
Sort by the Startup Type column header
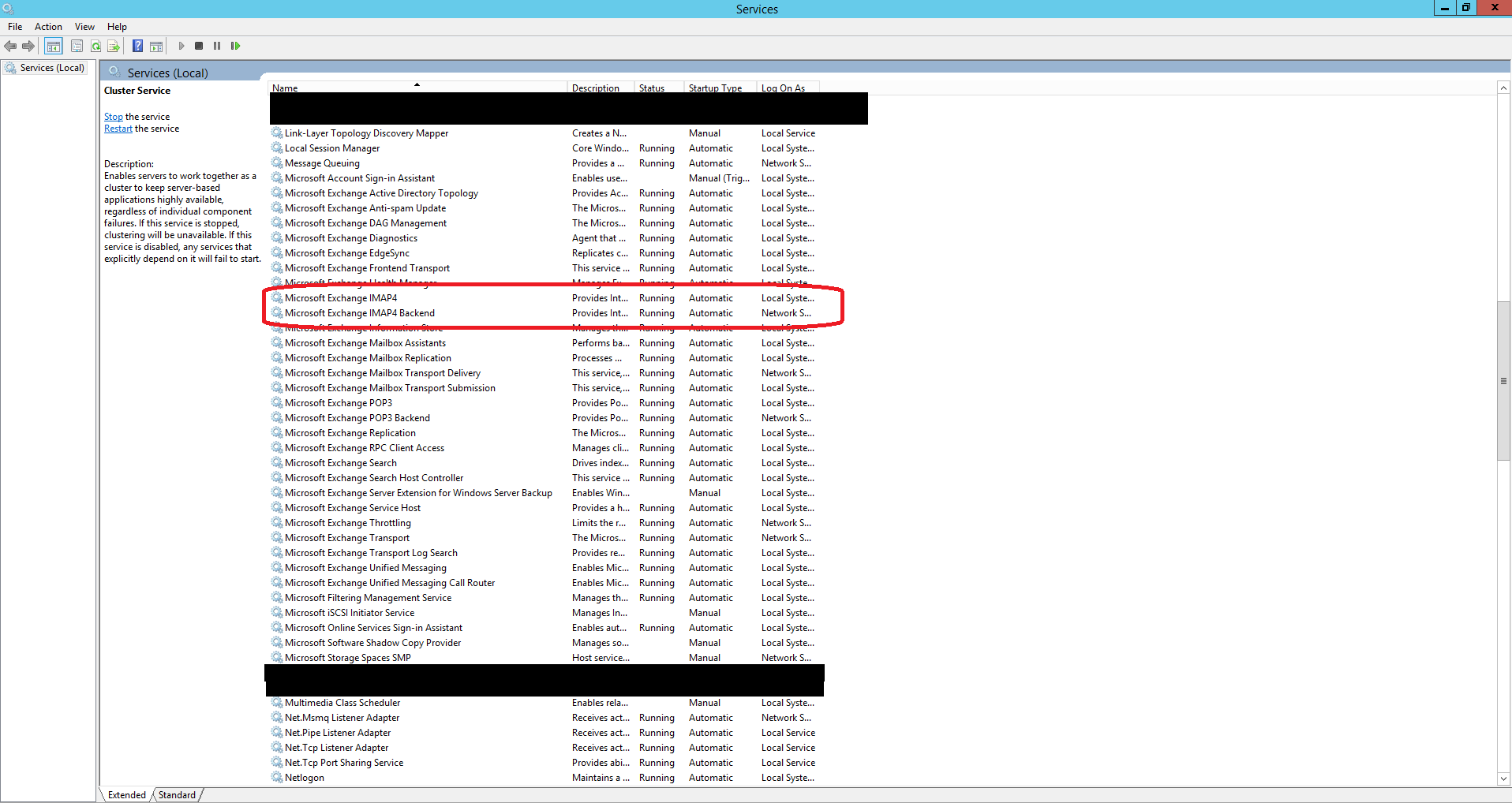(x=720, y=88)
